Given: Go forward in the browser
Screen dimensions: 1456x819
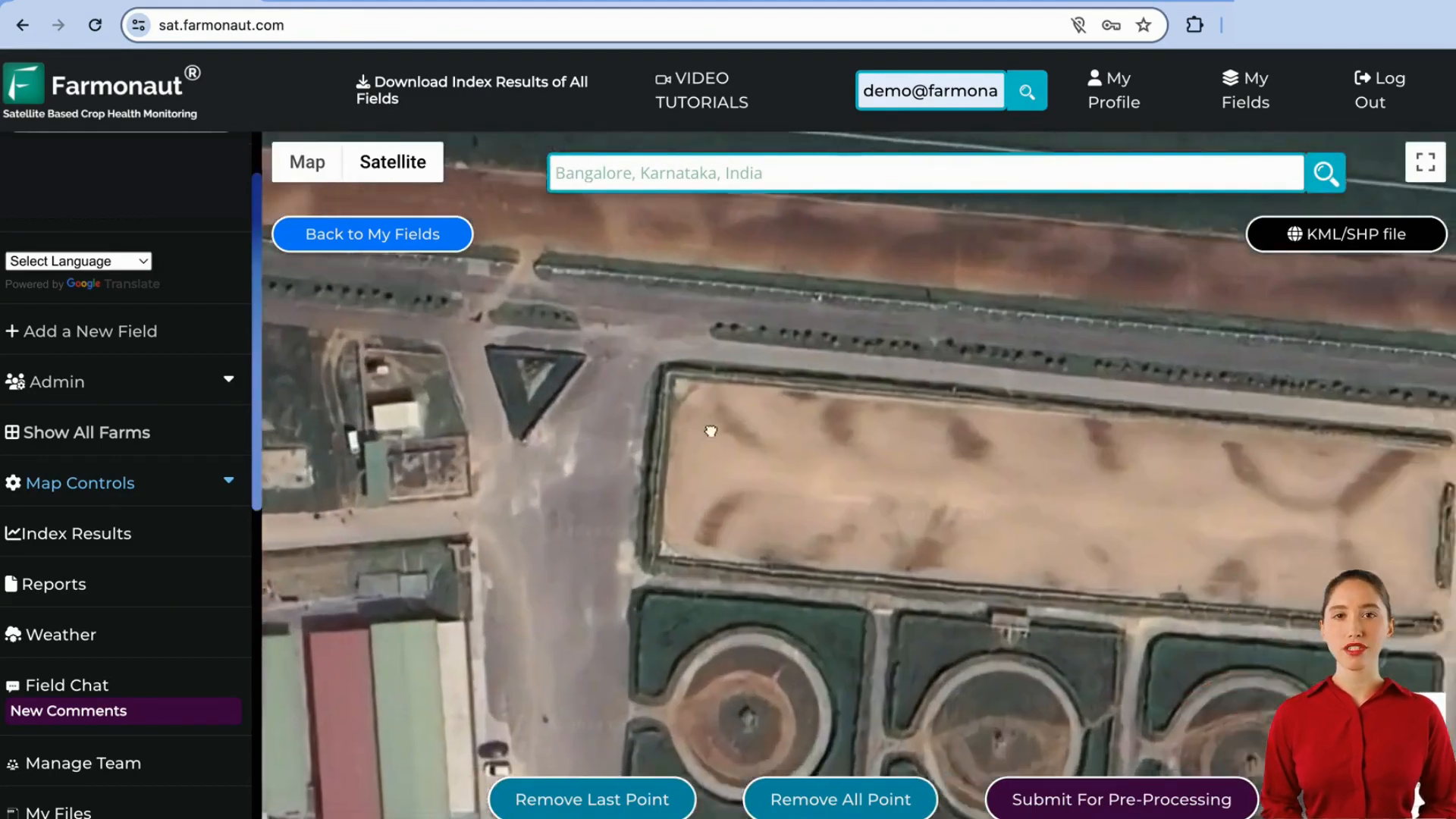Looking at the screenshot, I should coord(58,25).
